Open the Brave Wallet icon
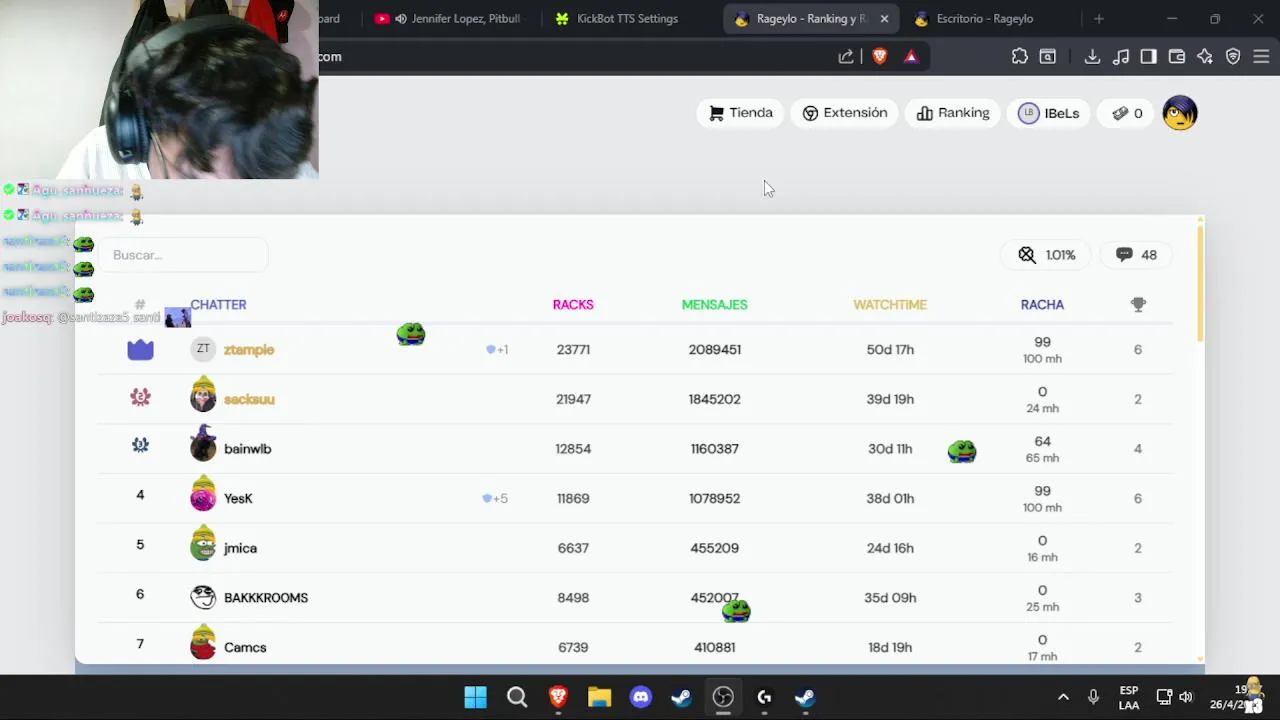This screenshot has width=1280, height=720. pos(1177,57)
